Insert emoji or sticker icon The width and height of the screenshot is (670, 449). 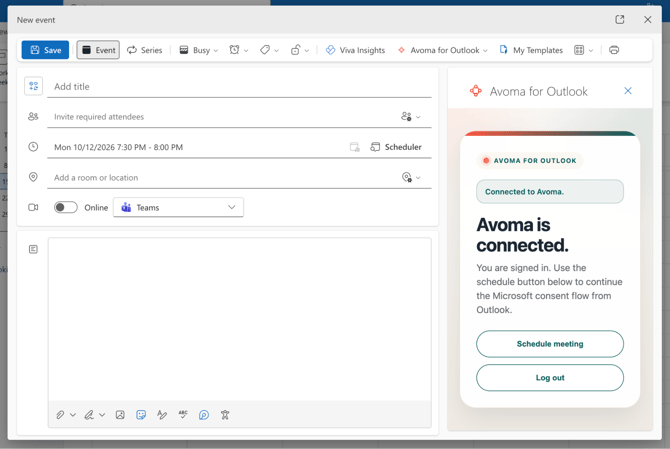(141, 415)
